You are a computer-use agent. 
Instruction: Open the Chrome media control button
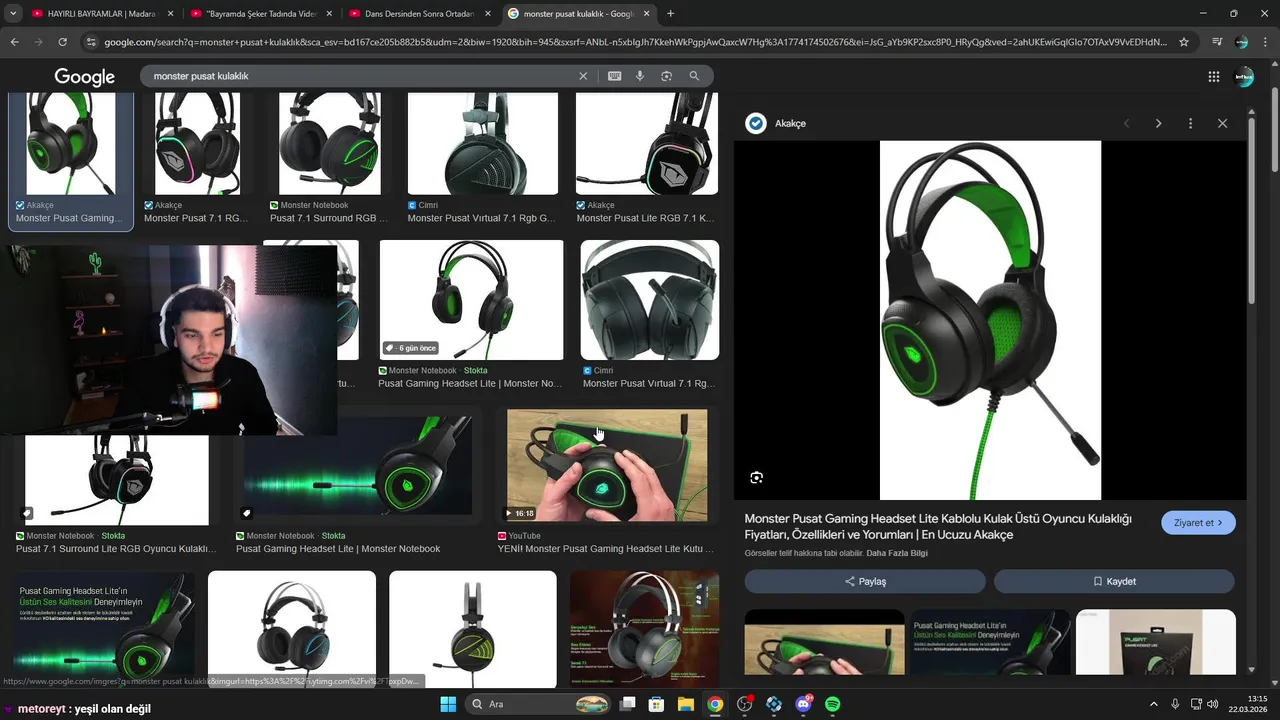pos(1217,42)
